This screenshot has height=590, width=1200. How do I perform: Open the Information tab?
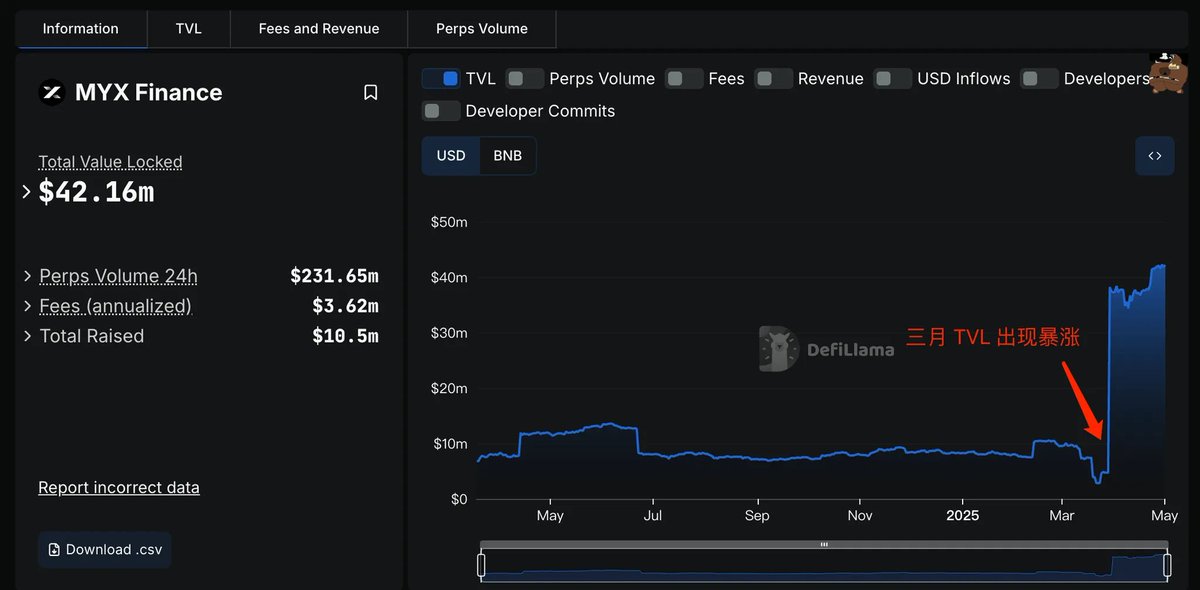(81, 28)
